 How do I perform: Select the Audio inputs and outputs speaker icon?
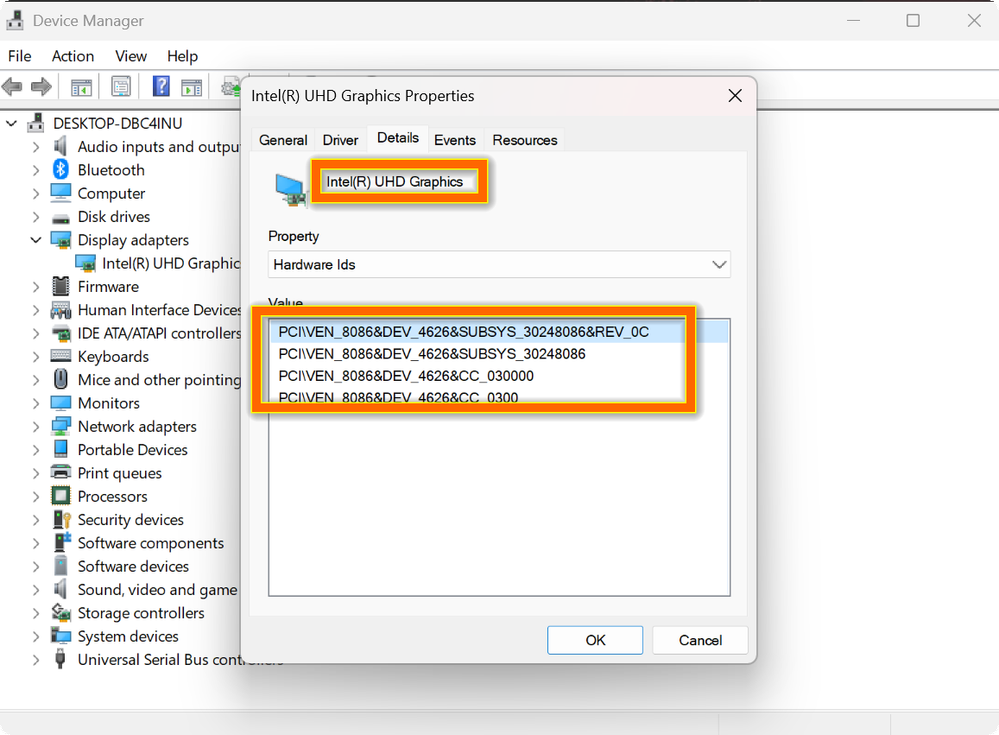pos(61,146)
